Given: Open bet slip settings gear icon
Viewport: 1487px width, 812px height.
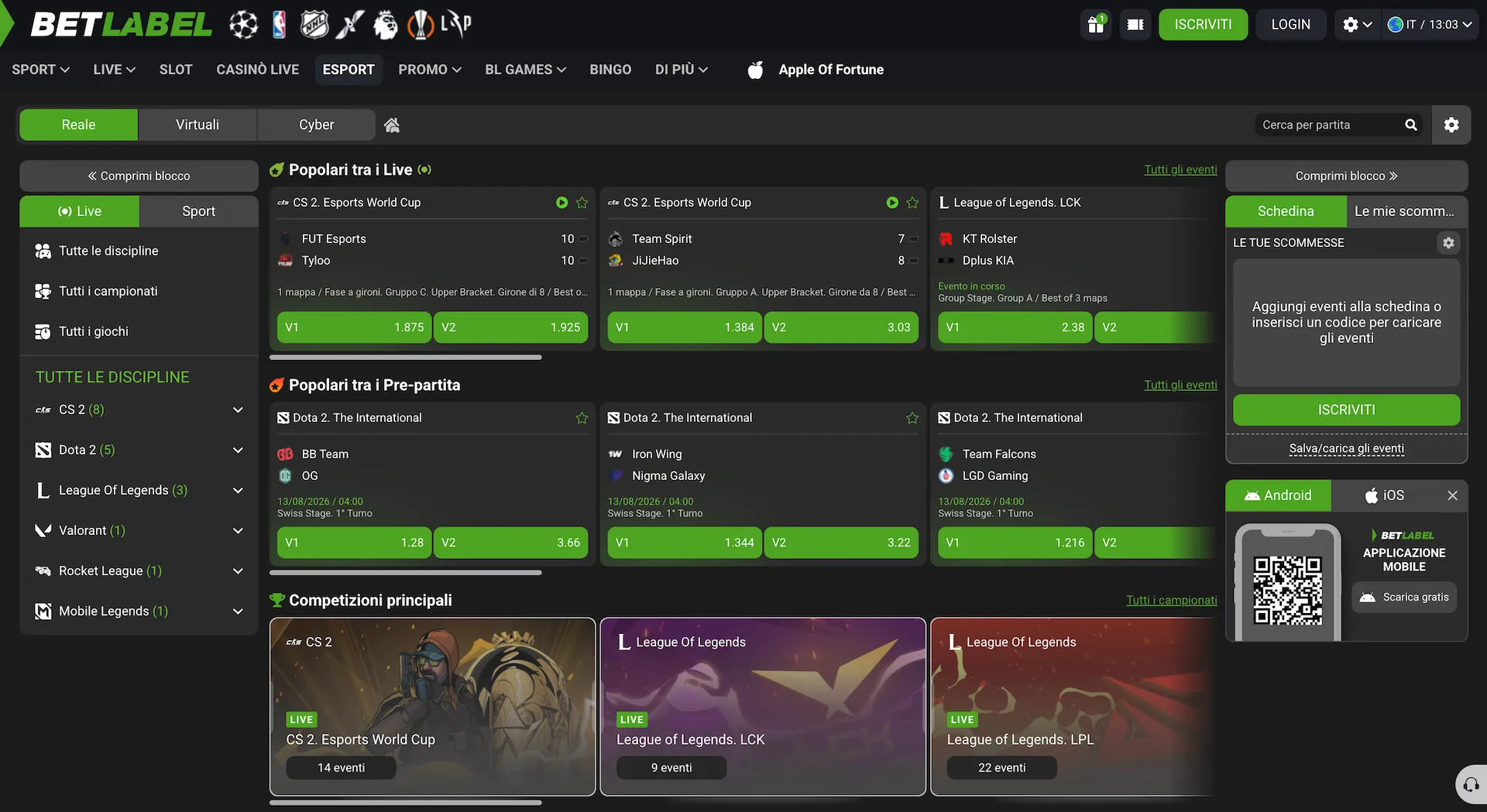Looking at the screenshot, I should tap(1448, 243).
